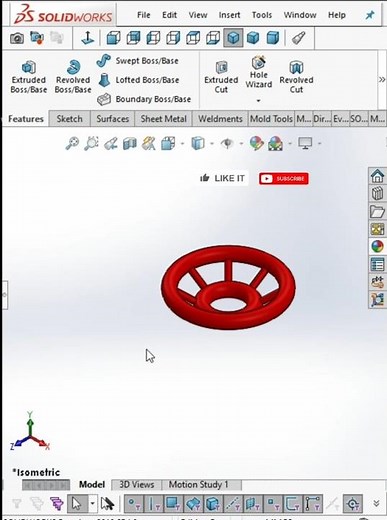Open the View menu
This screenshot has width=387, height=520.
coord(198,15)
